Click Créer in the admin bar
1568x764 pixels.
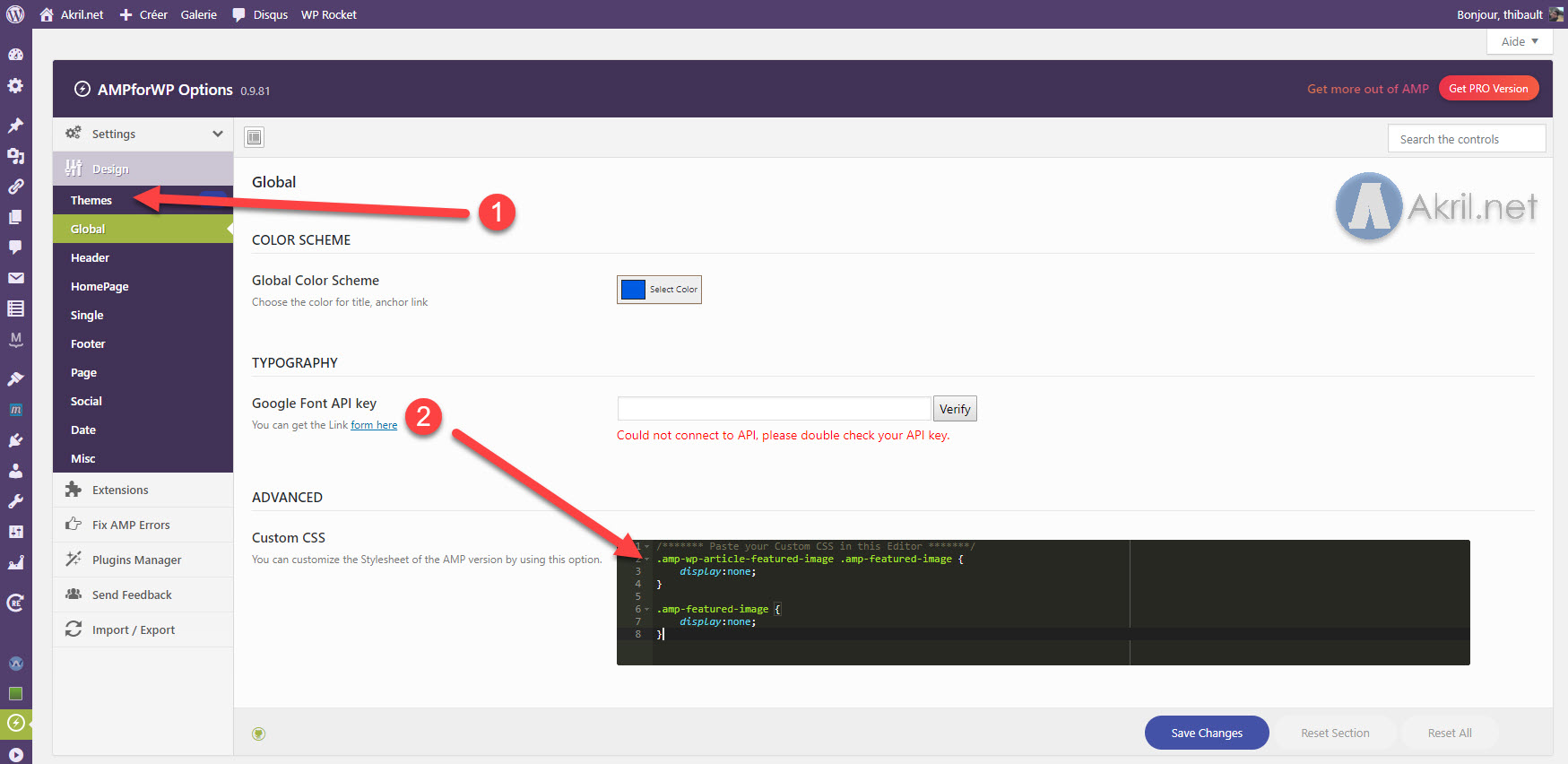point(143,14)
